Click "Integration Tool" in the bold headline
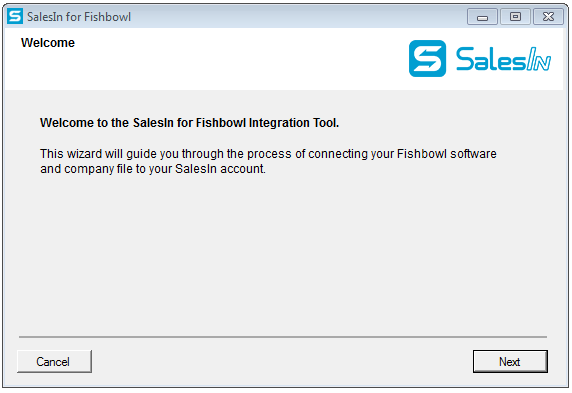Screen dimensions: 572x393 click(294, 123)
